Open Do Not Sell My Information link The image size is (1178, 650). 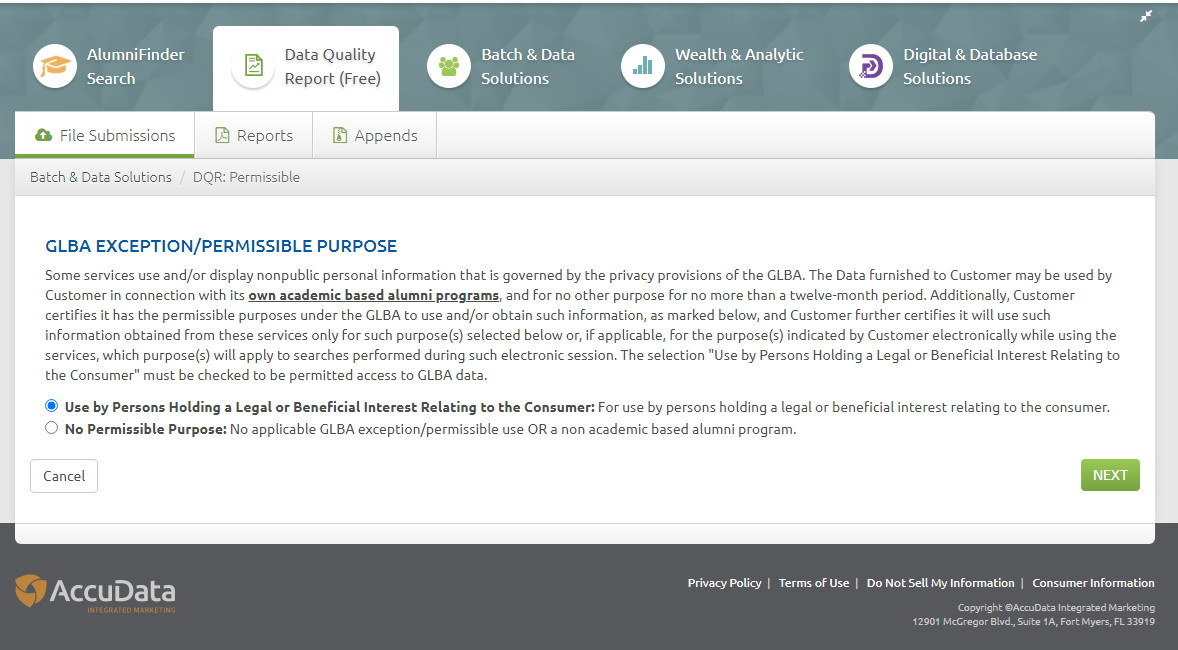pos(941,583)
